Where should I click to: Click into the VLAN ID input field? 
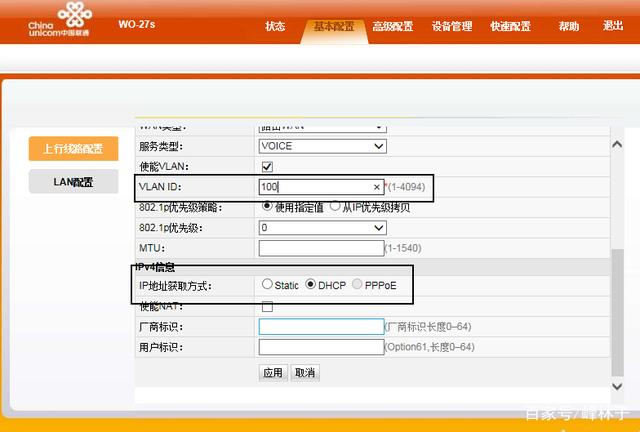[322, 187]
